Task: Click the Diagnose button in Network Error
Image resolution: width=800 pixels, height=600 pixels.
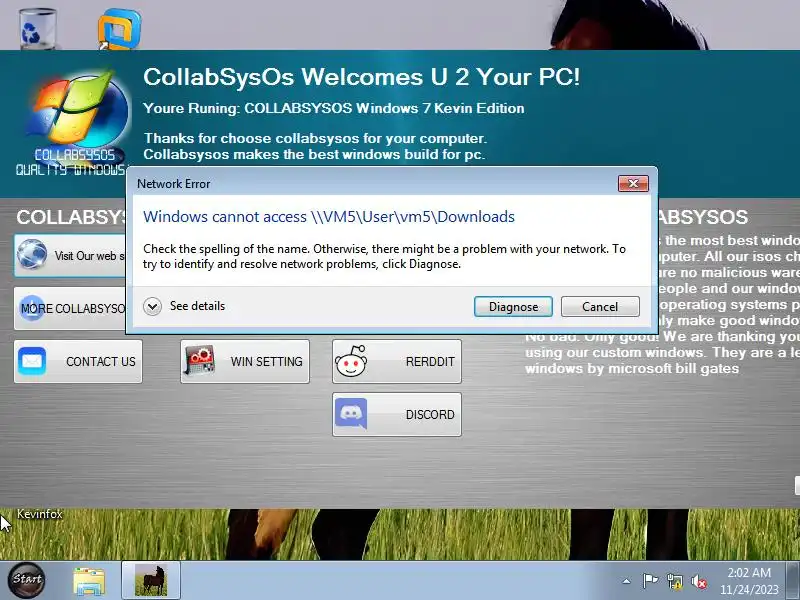Action: [513, 307]
